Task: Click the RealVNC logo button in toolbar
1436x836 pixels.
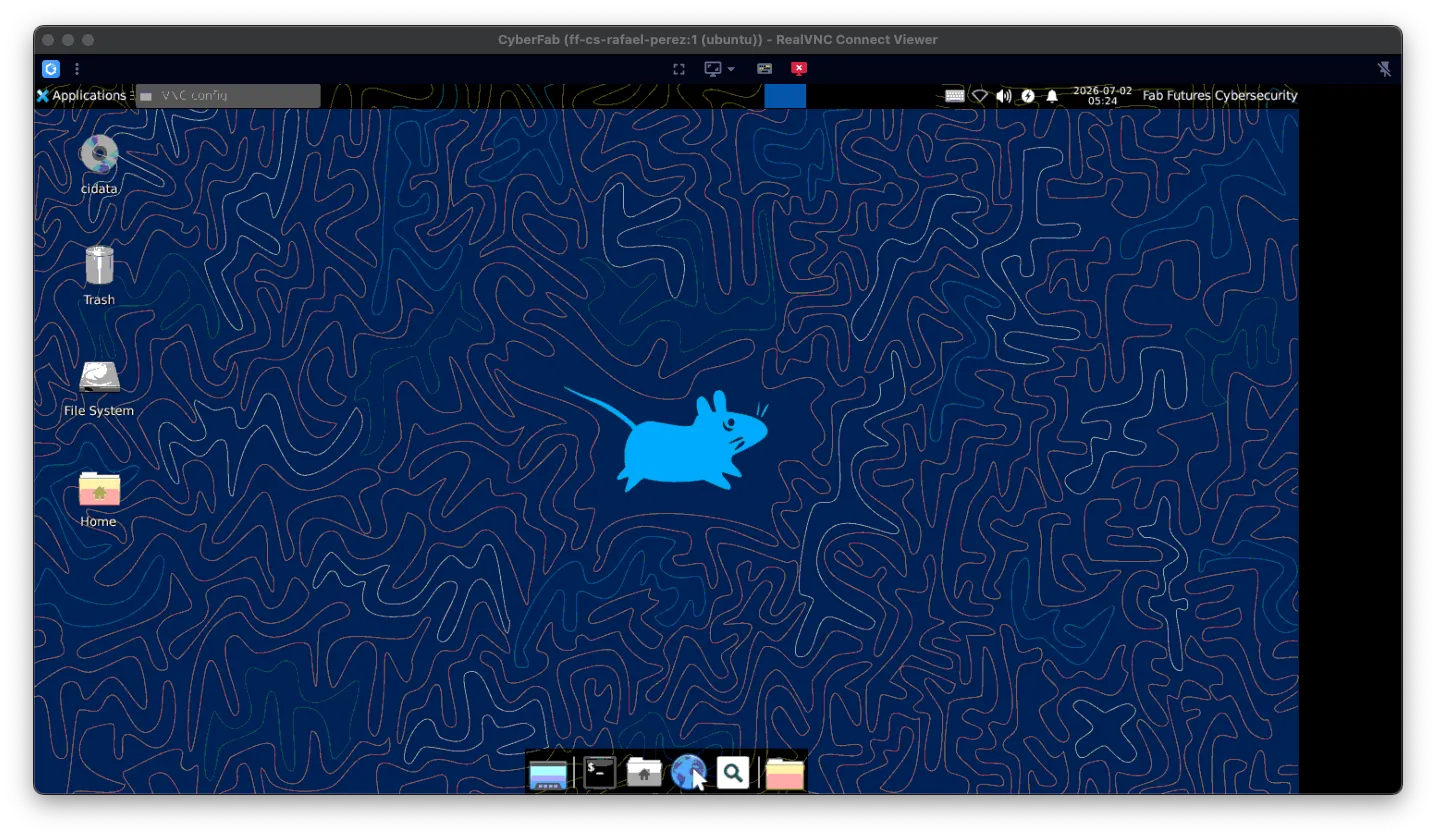Action: pyautogui.click(x=51, y=69)
